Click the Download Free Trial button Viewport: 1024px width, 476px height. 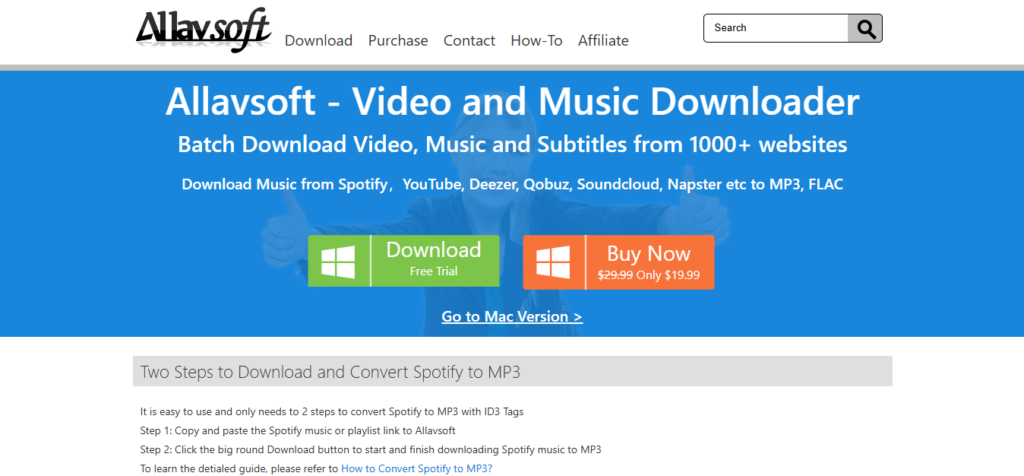coord(433,259)
